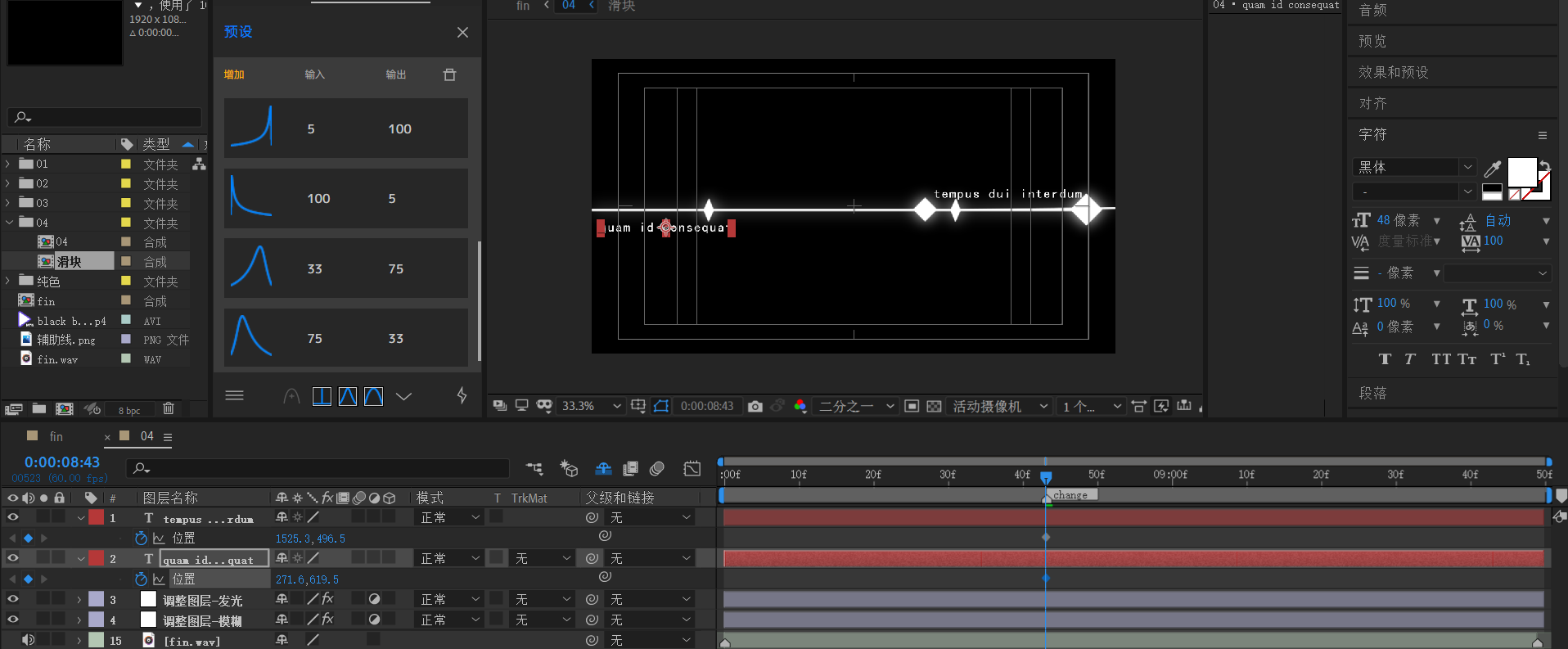This screenshot has width=1568, height=649.
Task: Swap fill and stroke colors
Action: (x=1544, y=166)
